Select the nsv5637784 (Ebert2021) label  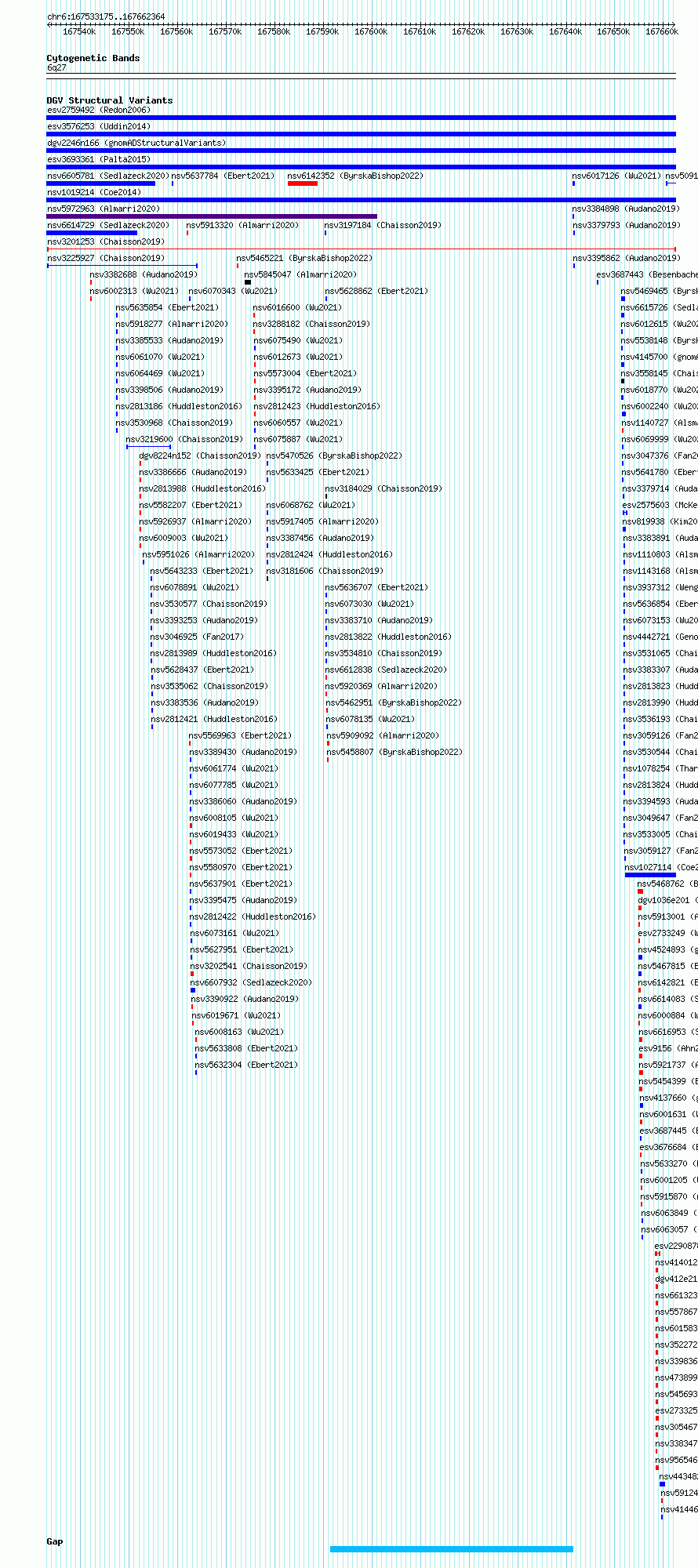pyautogui.click(x=223, y=176)
